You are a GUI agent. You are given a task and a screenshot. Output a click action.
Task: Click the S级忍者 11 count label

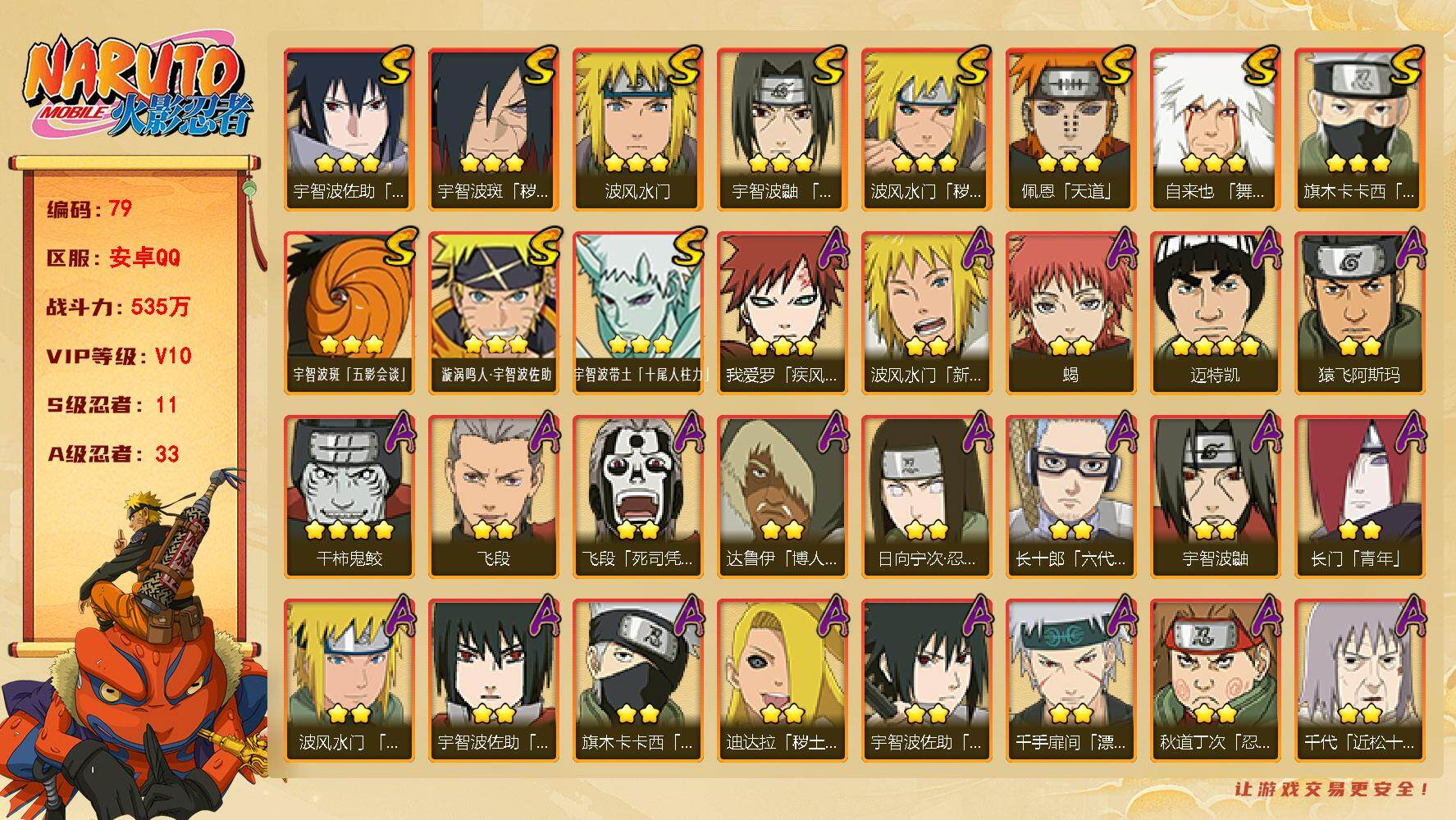(112, 405)
